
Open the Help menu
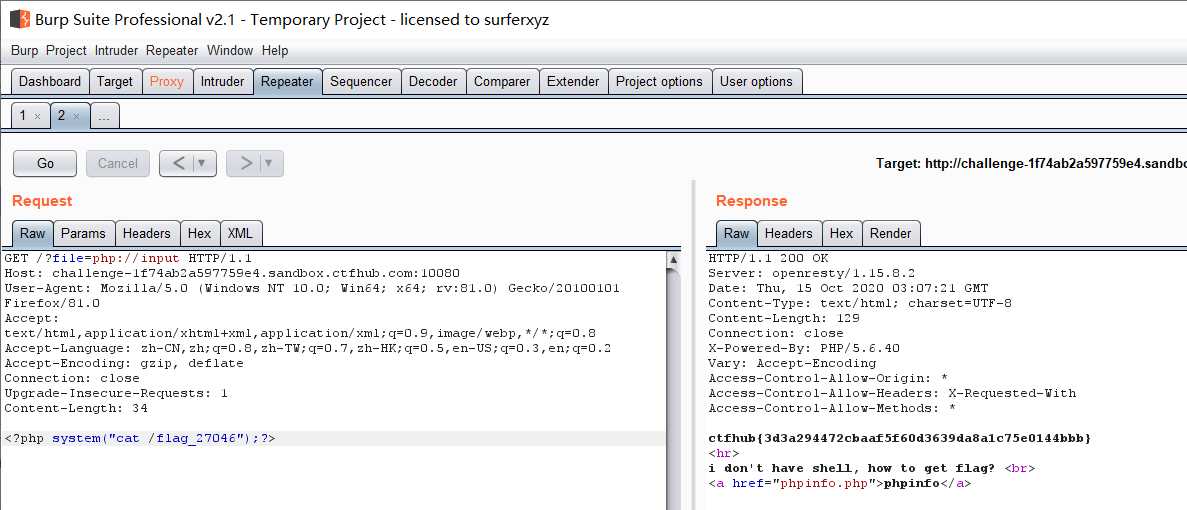click(275, 51)
